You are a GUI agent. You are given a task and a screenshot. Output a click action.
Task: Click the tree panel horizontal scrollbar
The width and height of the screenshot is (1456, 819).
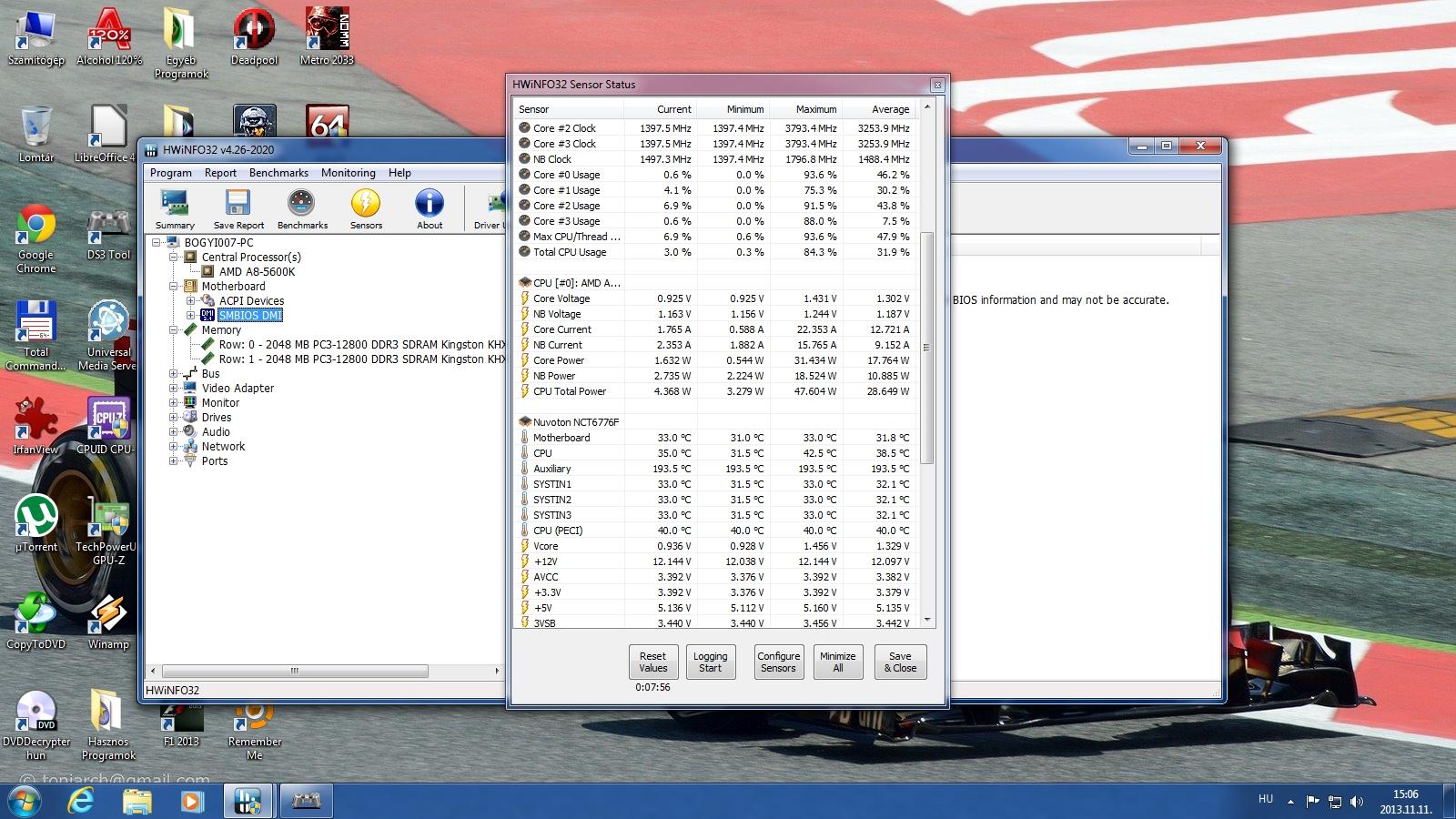(294, 672)
